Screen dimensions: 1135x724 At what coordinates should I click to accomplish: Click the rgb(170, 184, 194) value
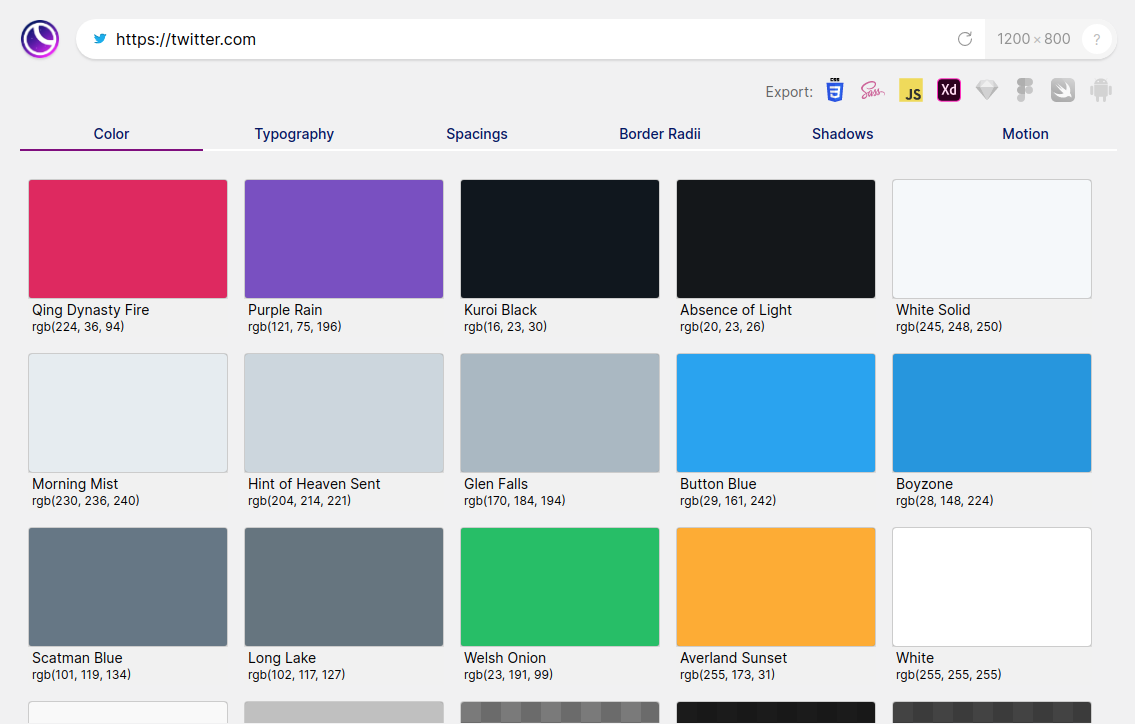point(515,500)
